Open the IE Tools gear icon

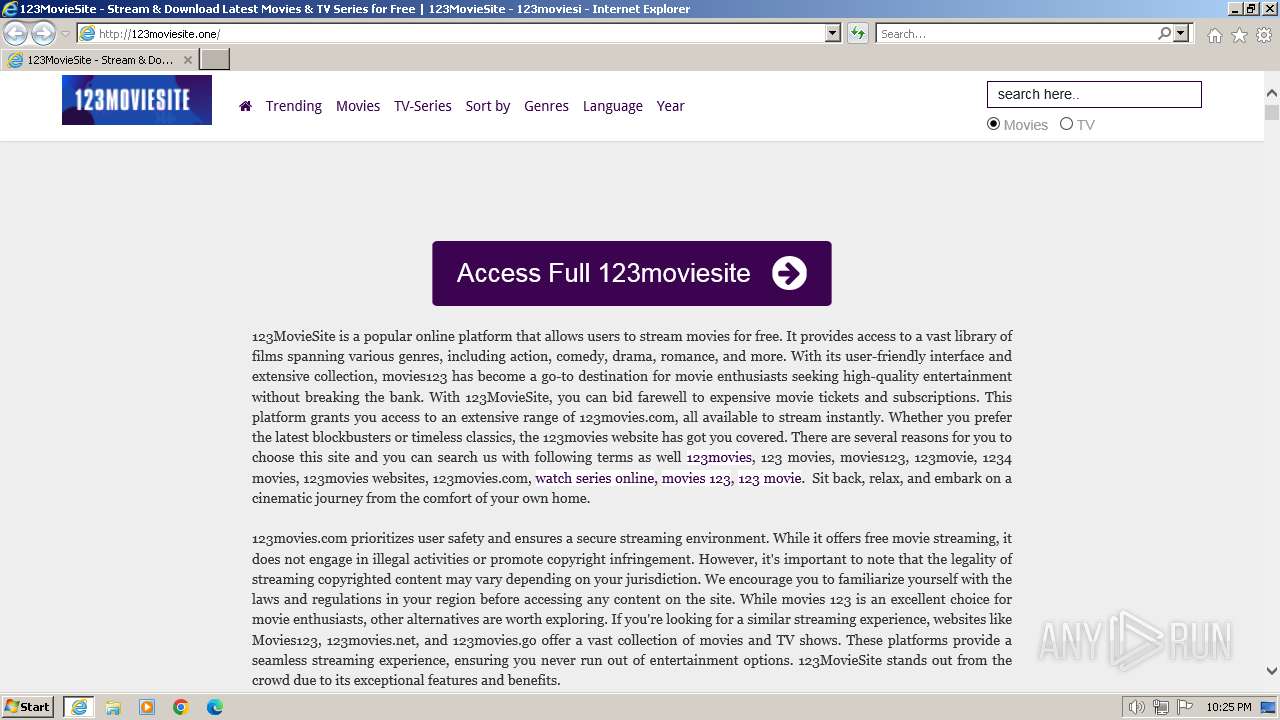tap(1264, 35)
